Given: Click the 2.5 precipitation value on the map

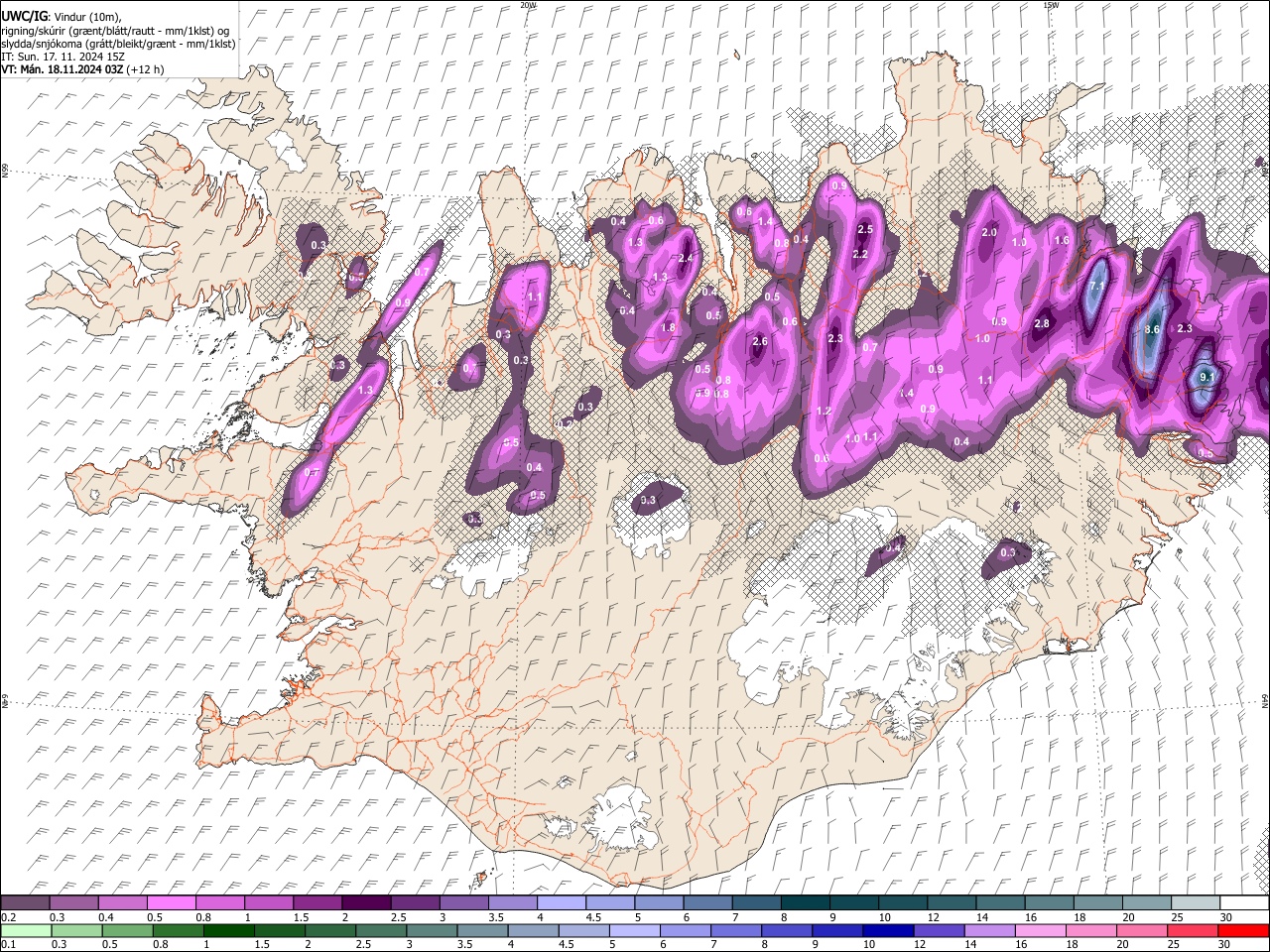Looking at the screenshot, I should coord(864,230).
